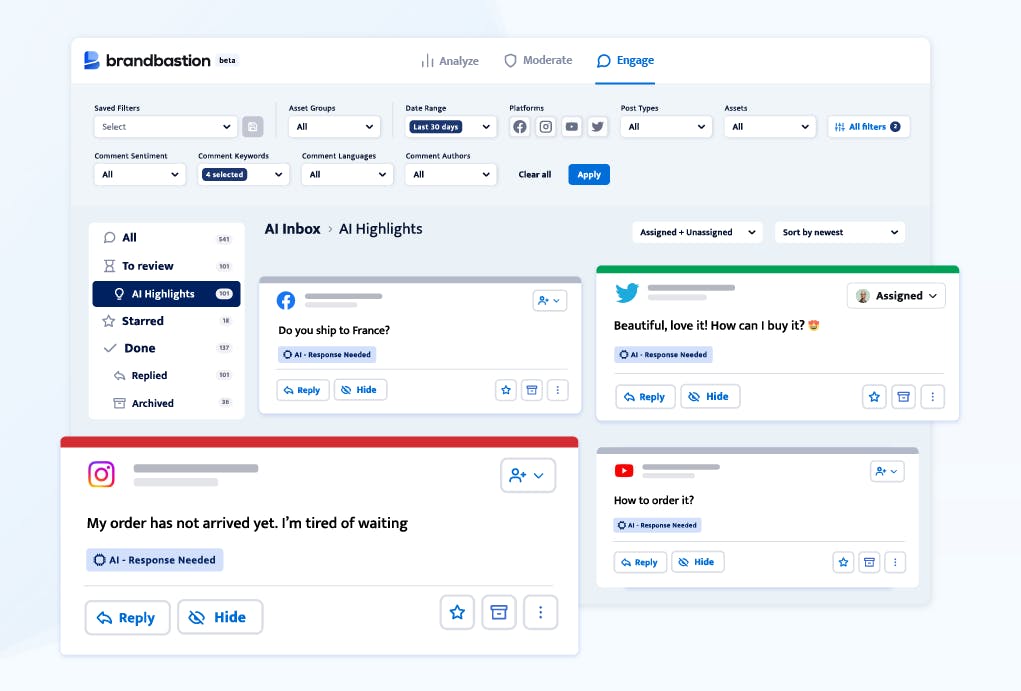This screenshot has height=691, width=1021.
Task: Open All filters panel
Action: point(869,126)
